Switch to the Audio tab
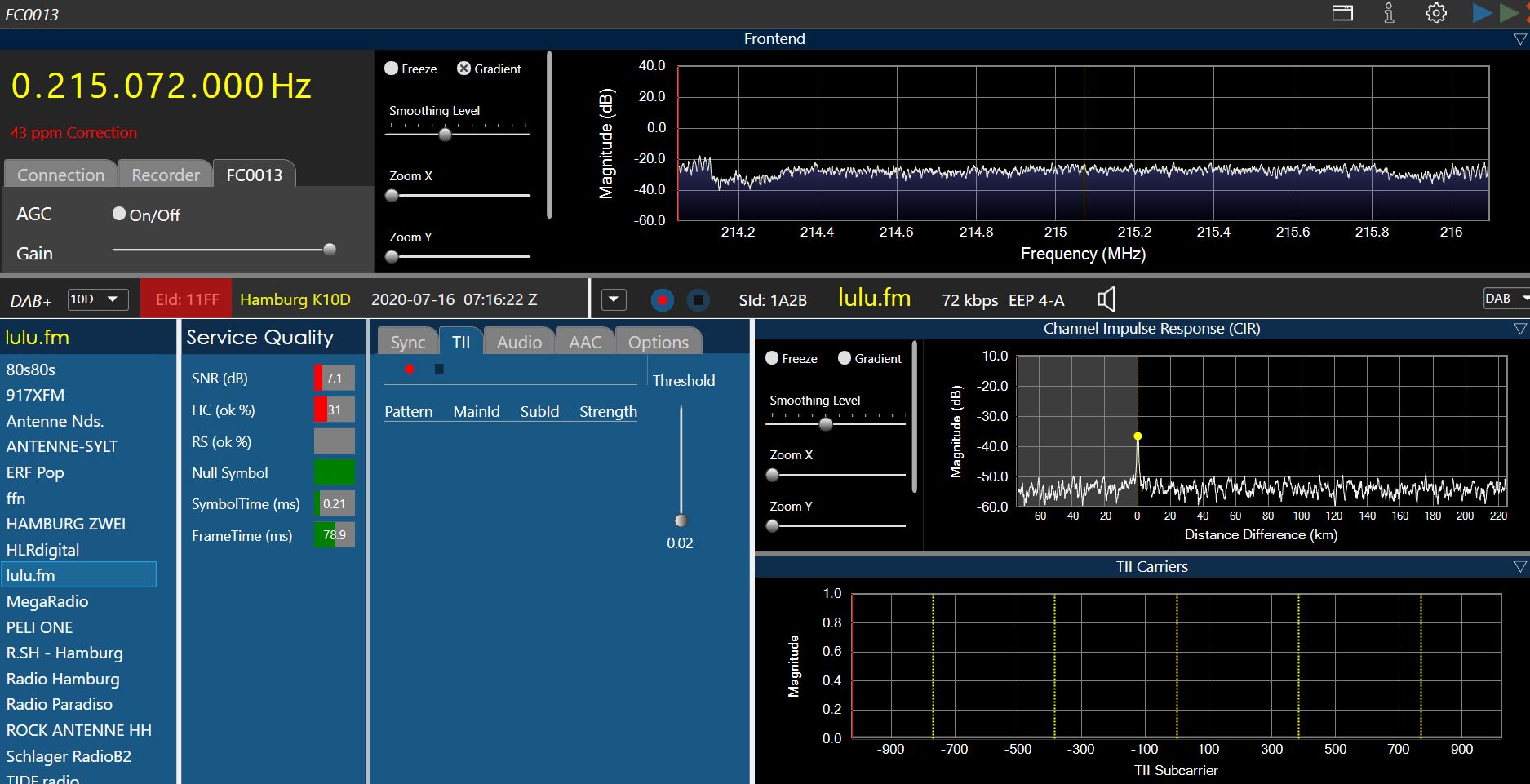The image size is (1530, 784). tap(519, 342)
